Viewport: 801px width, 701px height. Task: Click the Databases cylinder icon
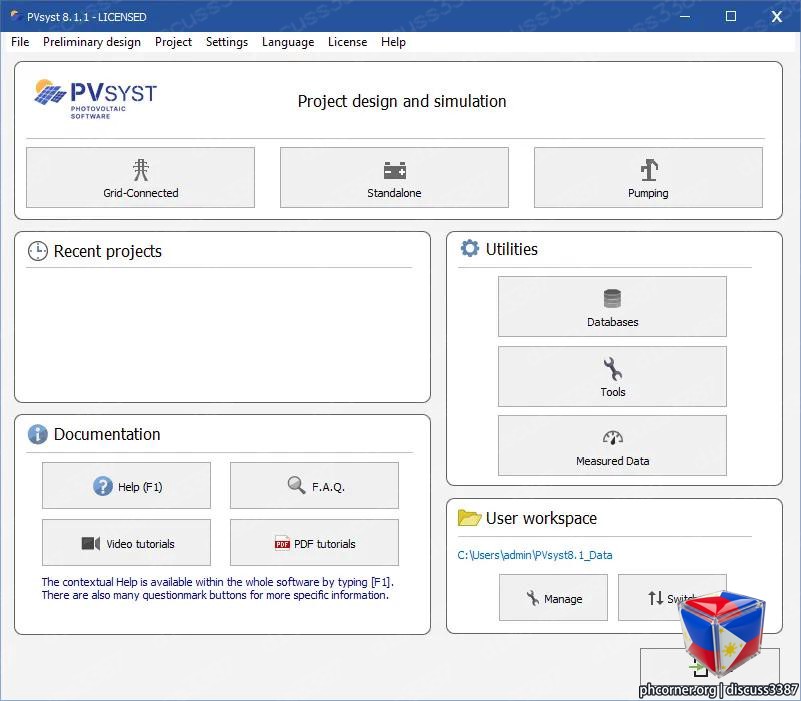point(612,298)
